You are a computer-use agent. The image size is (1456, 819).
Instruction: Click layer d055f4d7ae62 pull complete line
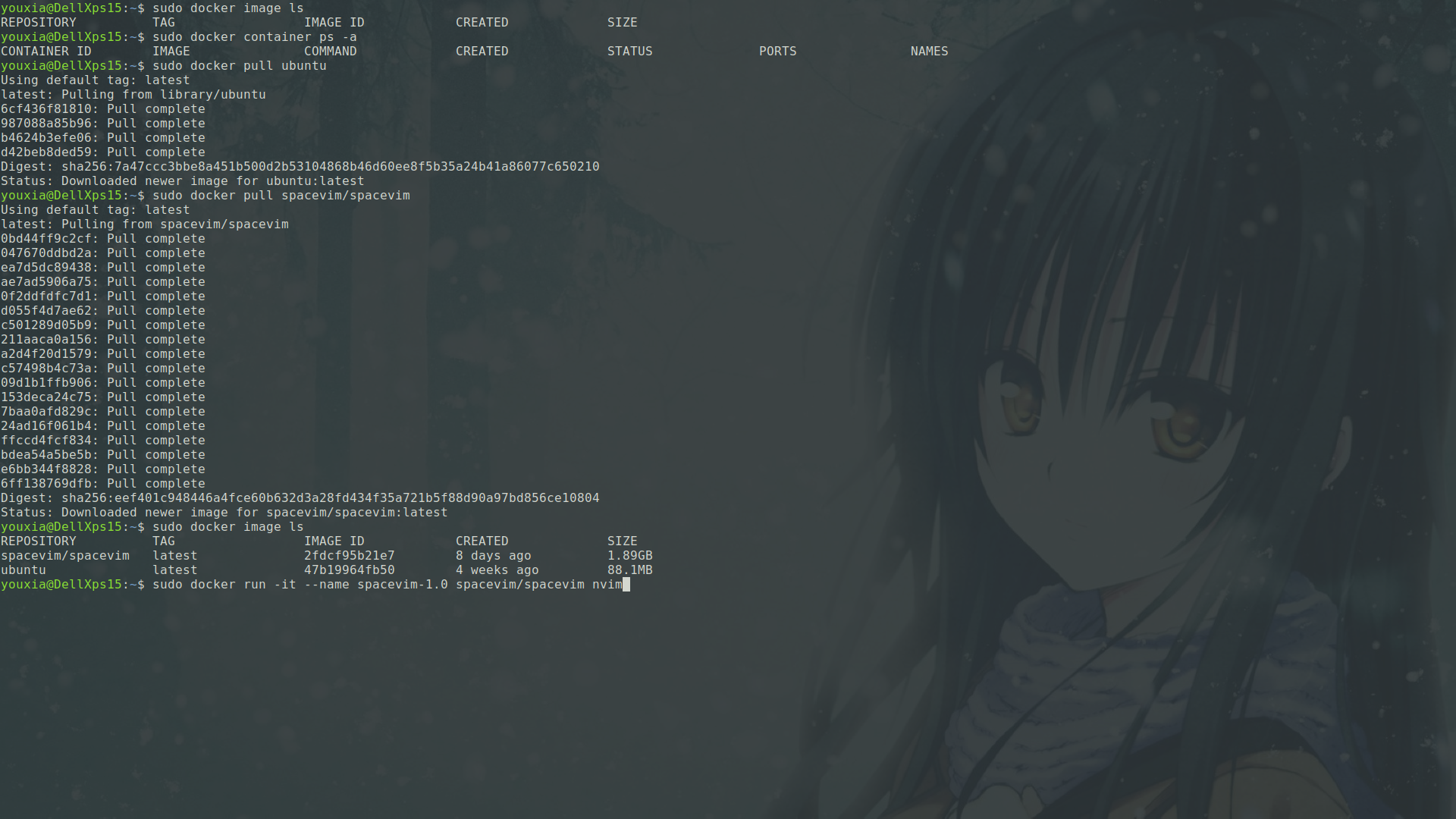coord(103,311)
